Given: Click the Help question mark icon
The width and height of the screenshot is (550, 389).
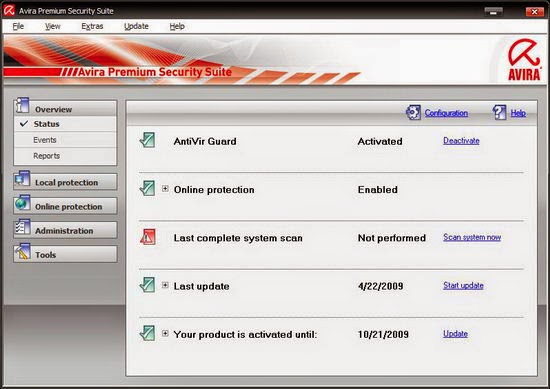Looking at the screenshot, I should pos(499,113).
